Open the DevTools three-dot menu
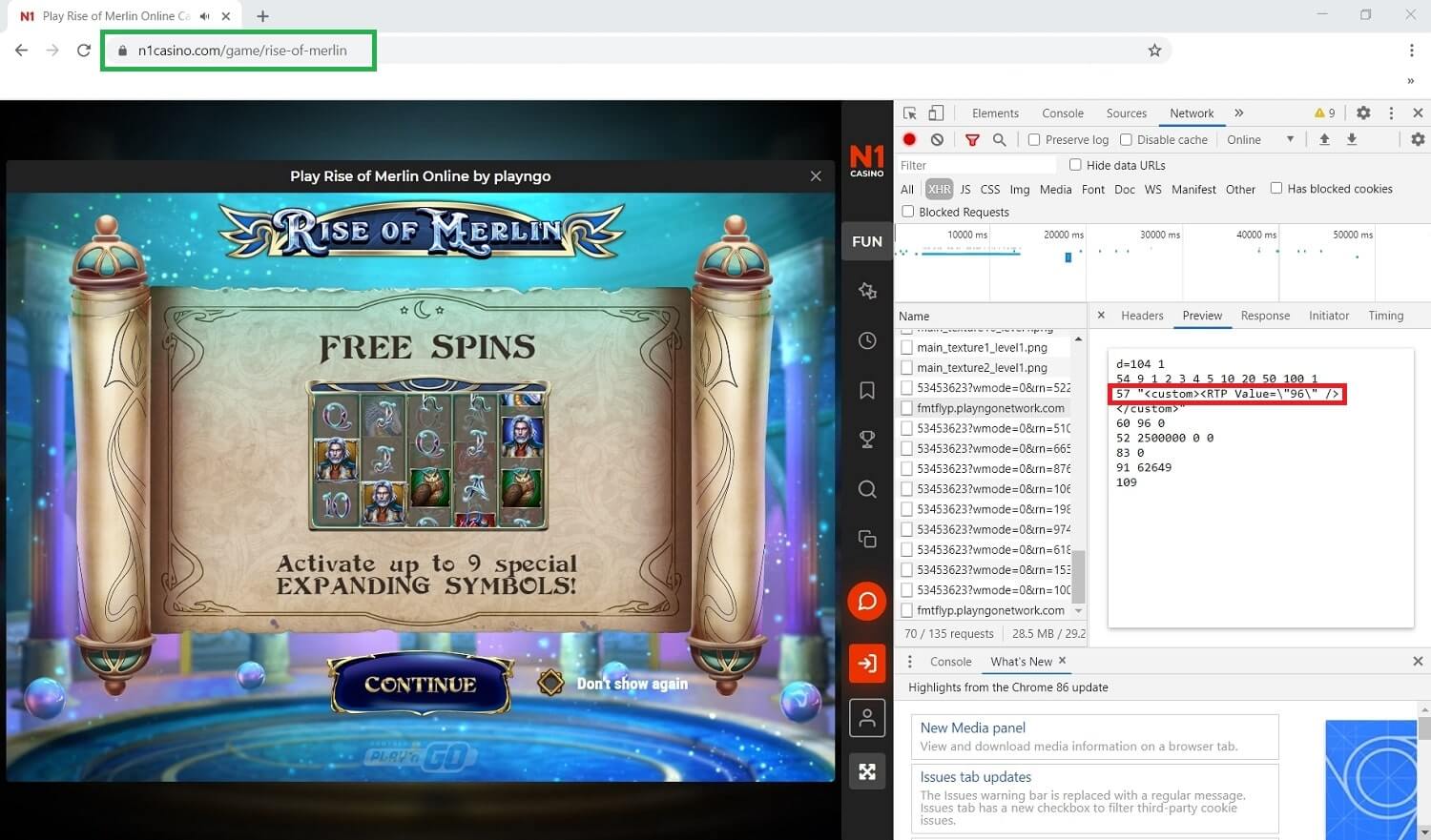The width and height of the screenshot is (1431, 840). [1391, 113]
